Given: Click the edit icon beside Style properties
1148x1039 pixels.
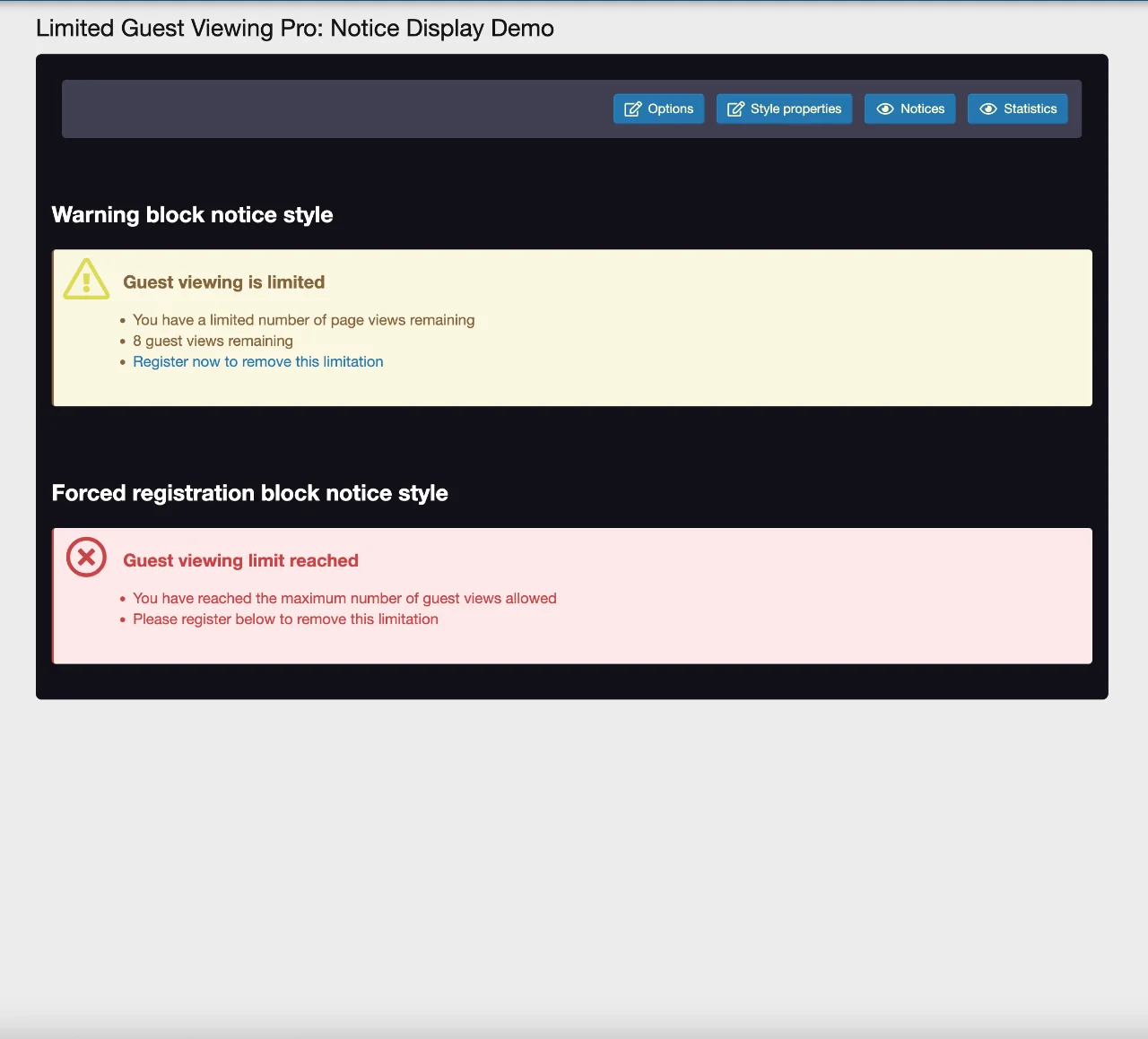Looking at the screenshot, I should click(735, 109).
